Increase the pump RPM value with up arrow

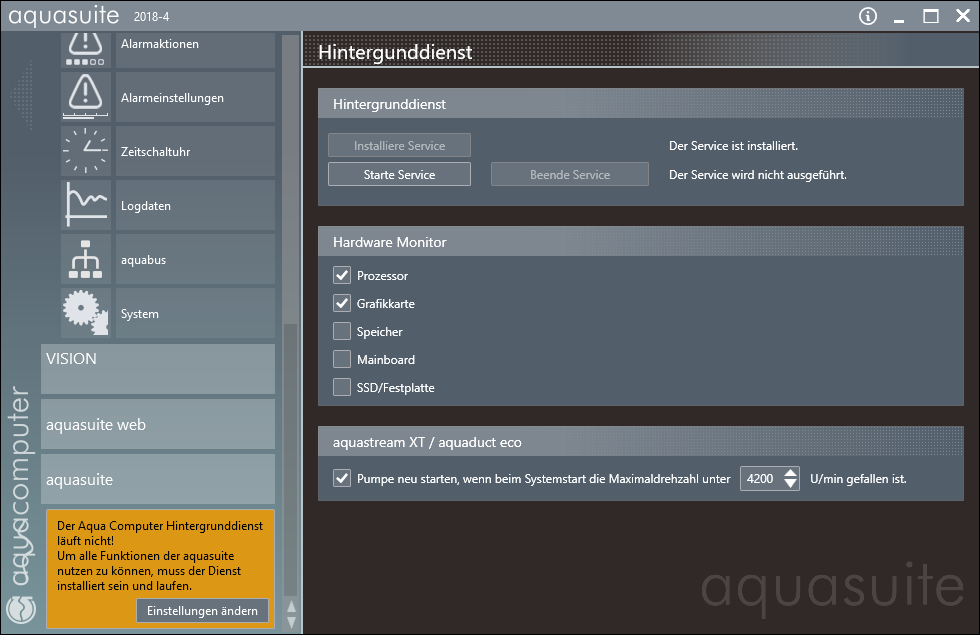791,473
